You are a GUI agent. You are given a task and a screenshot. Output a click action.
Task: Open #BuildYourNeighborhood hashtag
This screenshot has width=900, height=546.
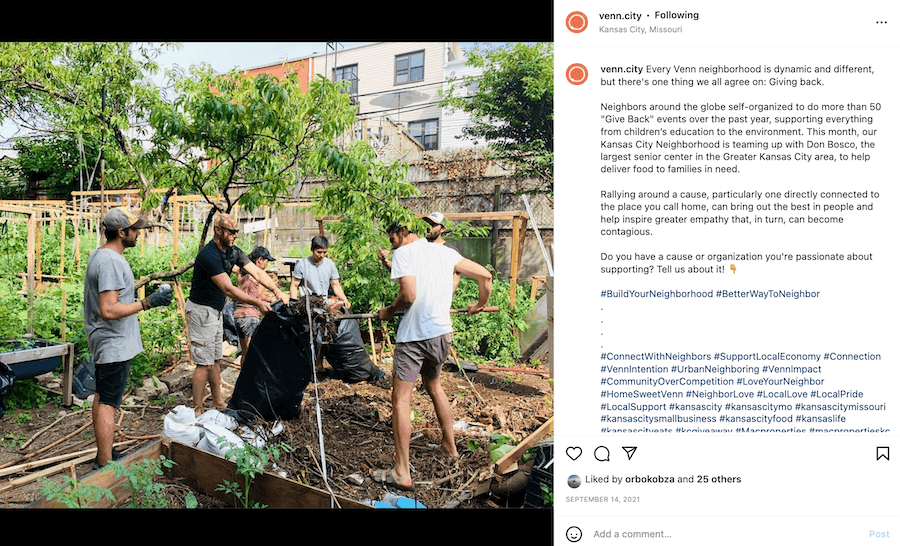pos(657,293)
